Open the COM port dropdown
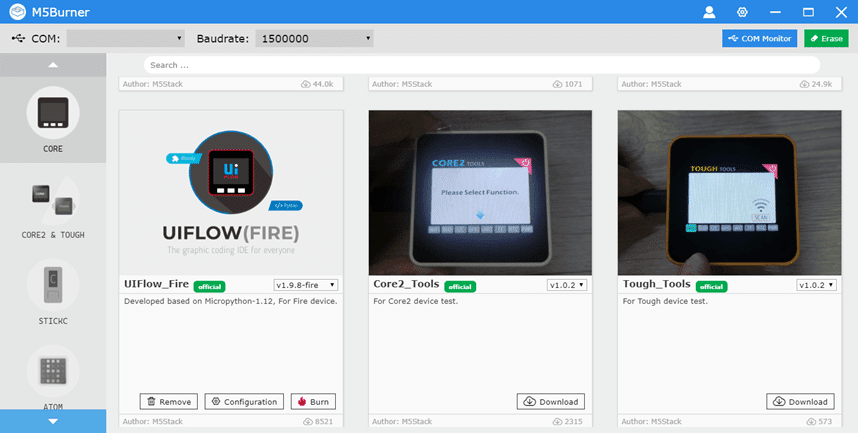The width and height of the screenshot is (858, 433). [126, 38]
